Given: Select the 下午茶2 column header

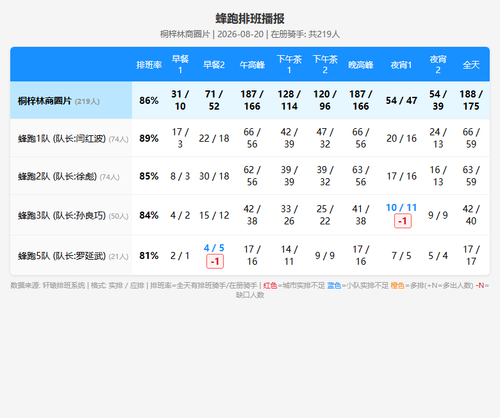Looking at the screenshot, I should click(x=325, y=65).
